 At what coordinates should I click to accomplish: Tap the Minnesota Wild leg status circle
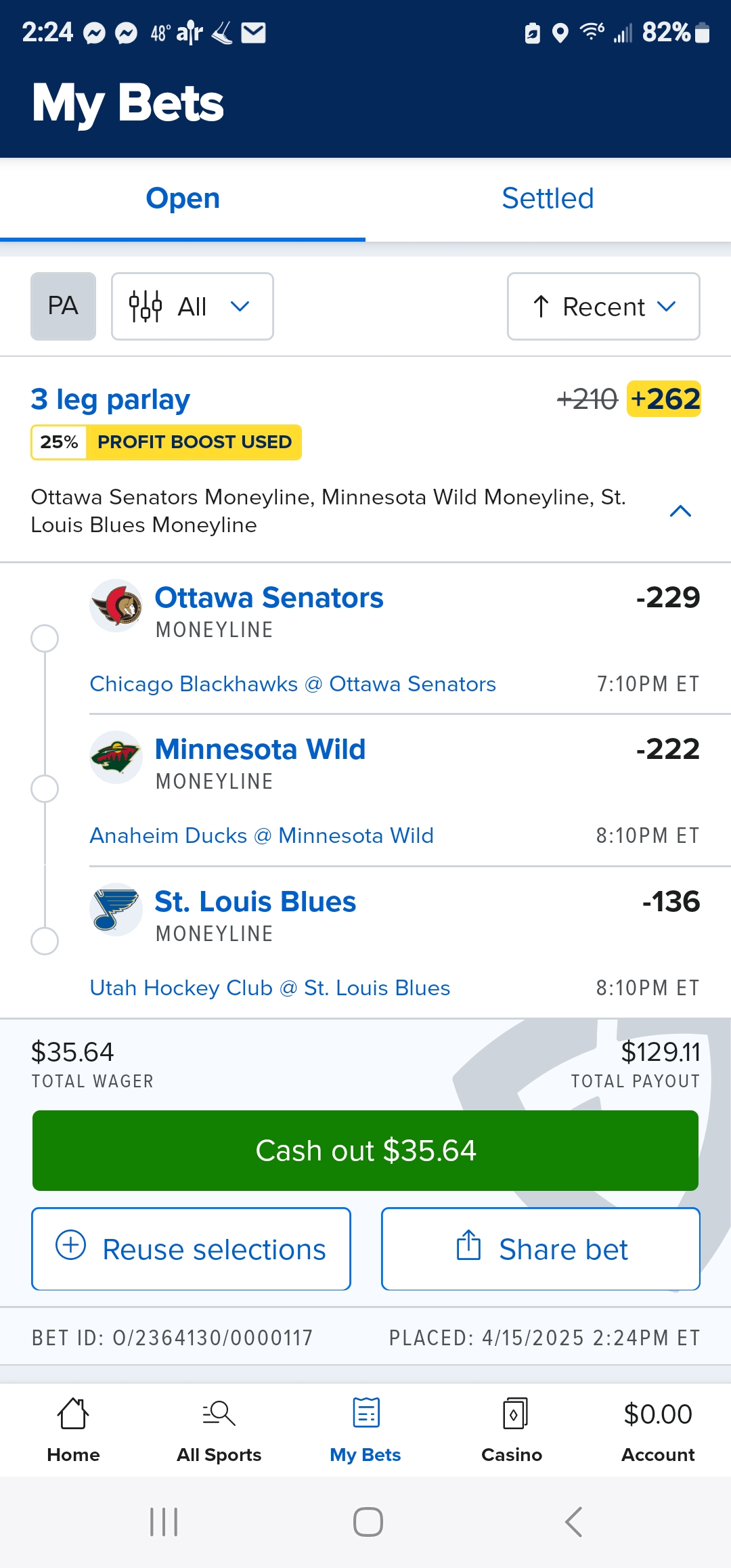45,789
